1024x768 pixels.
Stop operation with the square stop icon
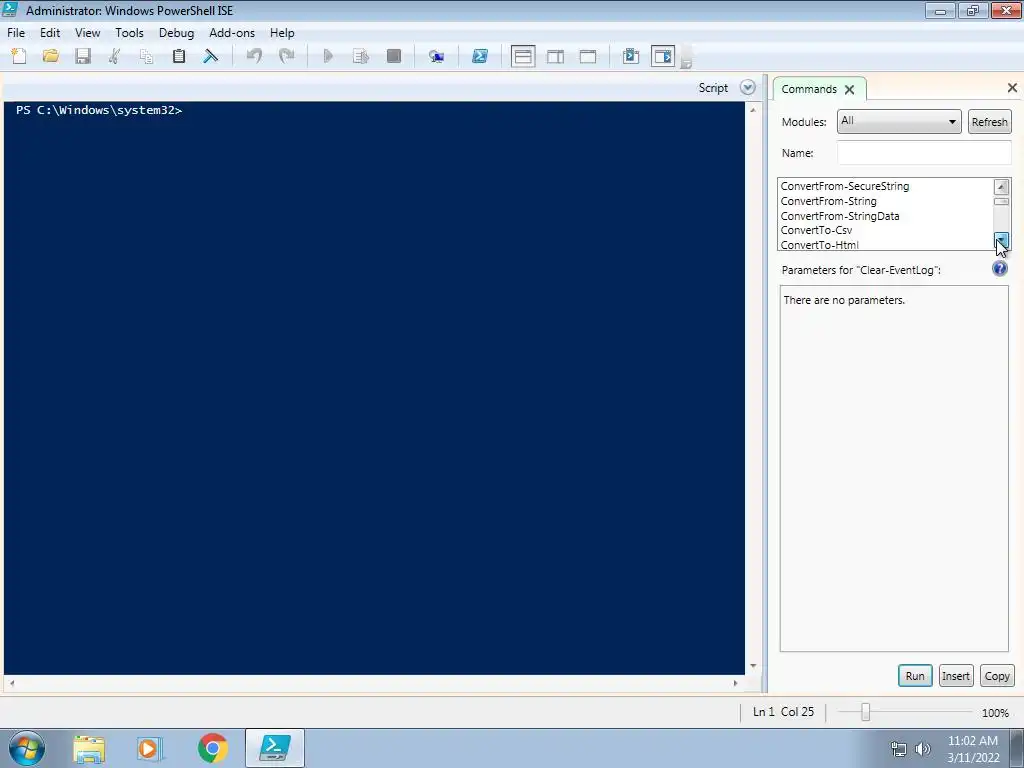pos(394,56)
